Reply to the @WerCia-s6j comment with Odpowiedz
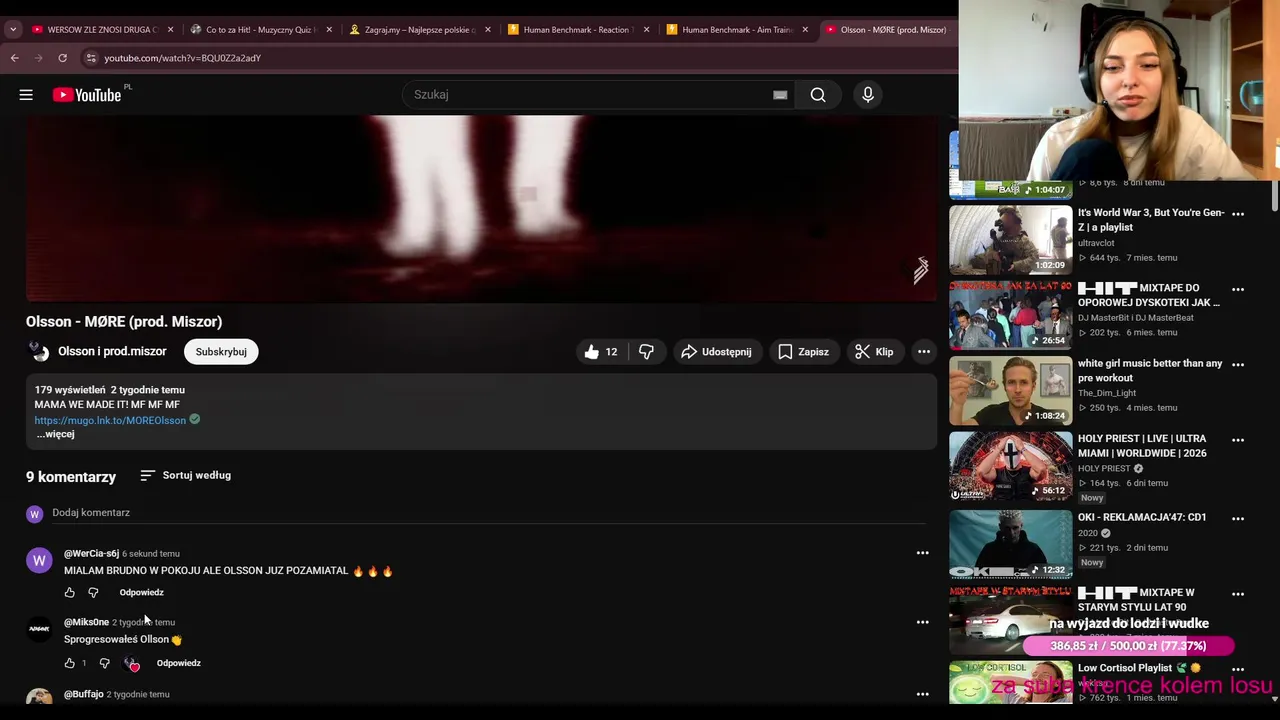1280x720 pixels. pyautogui.click(x=141, y=593)
